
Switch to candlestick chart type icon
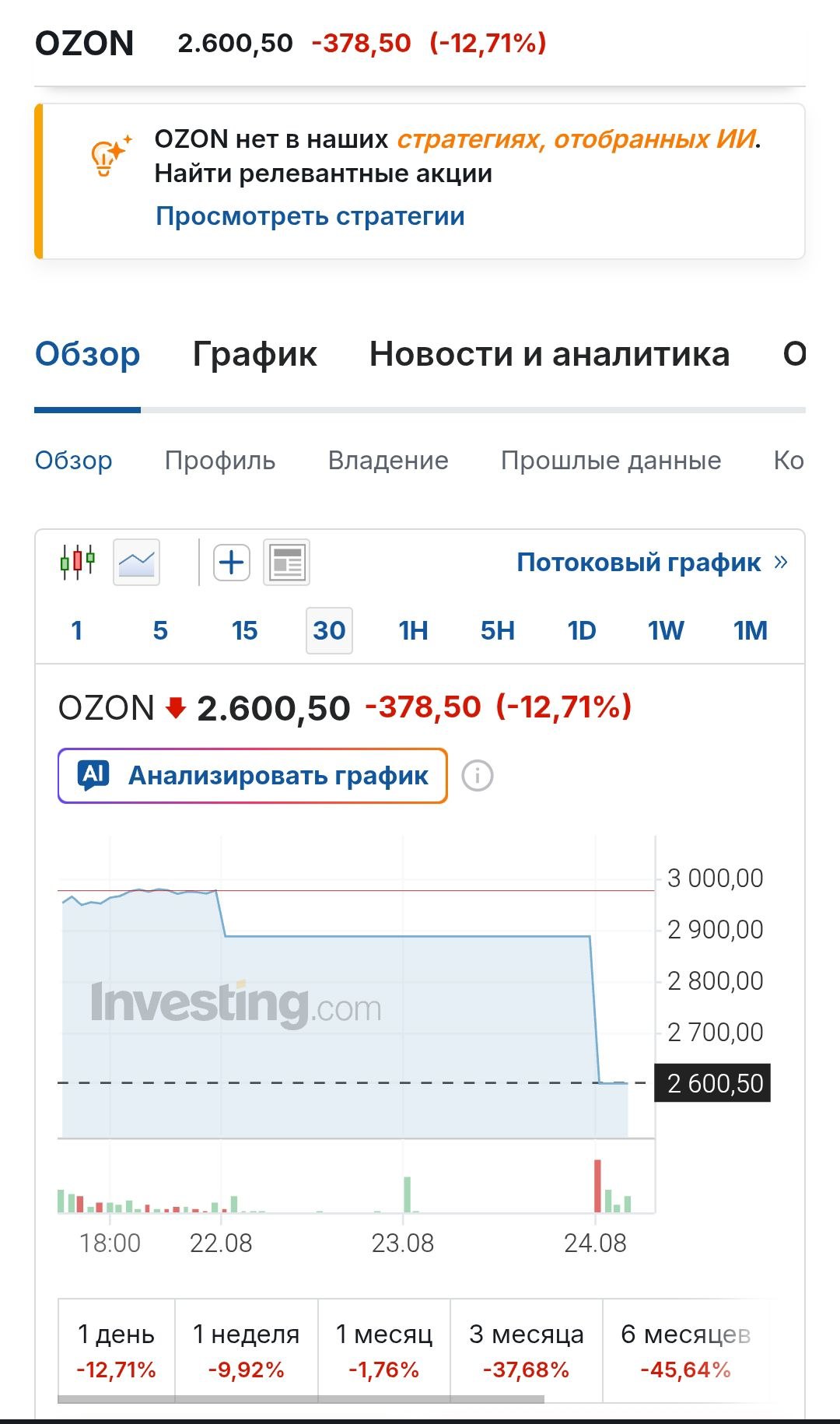tap(77, 562)
